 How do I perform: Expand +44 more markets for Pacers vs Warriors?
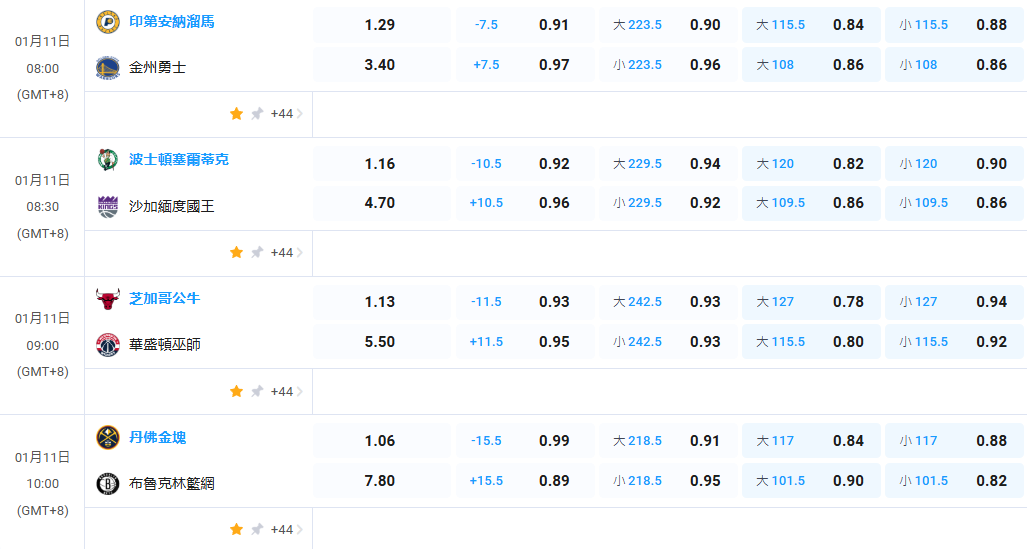point(286,114)
